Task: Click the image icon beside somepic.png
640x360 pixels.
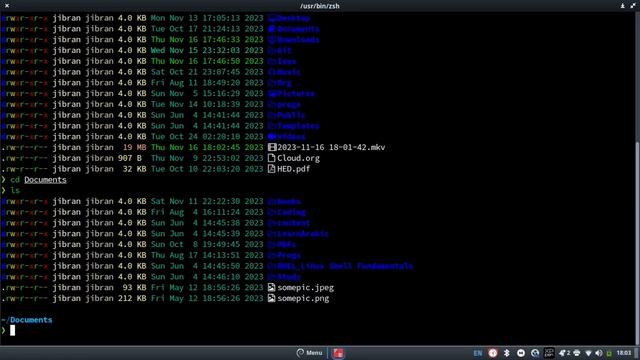Action: click(x=271, y=298)
